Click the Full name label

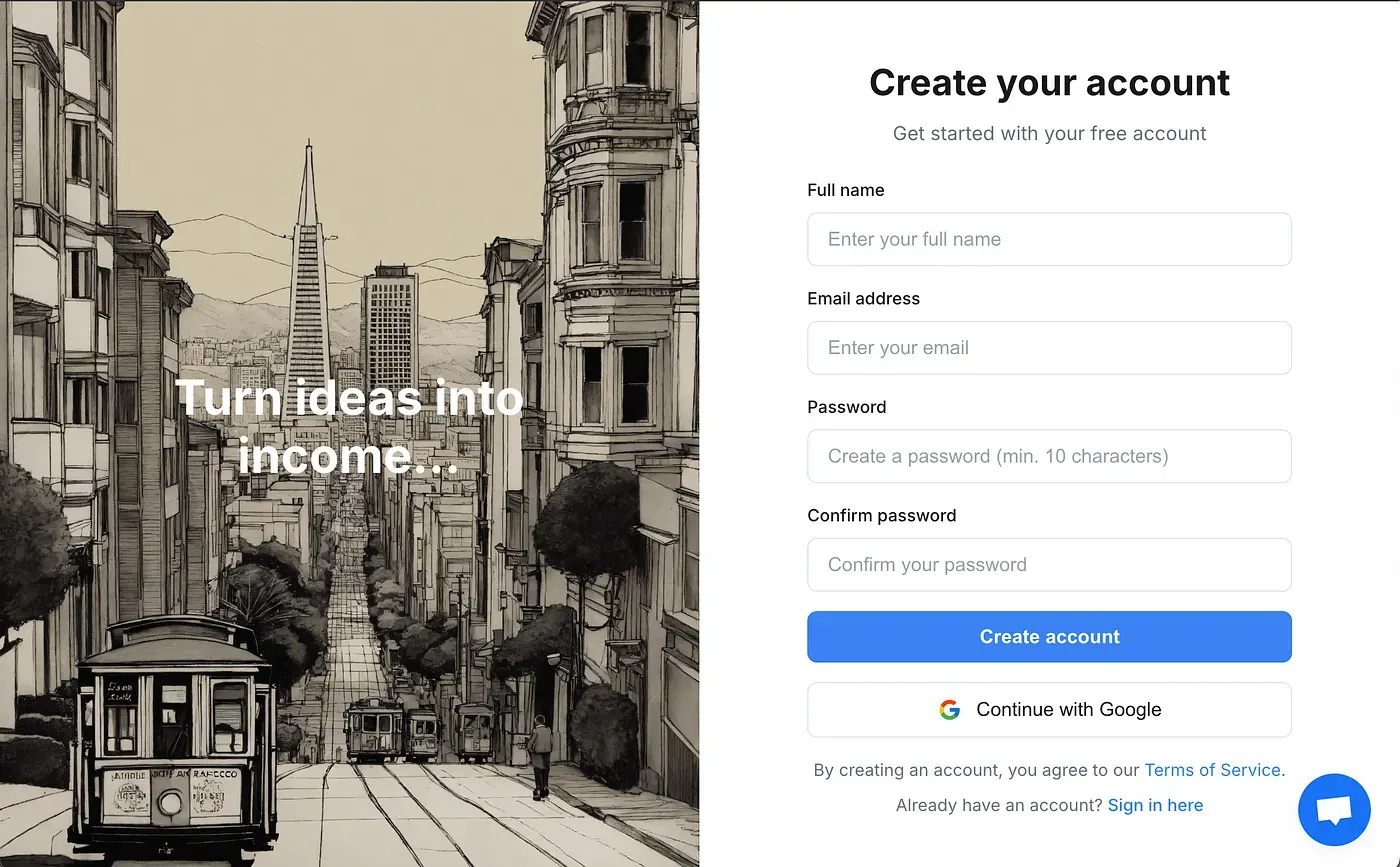coord(845,190)
